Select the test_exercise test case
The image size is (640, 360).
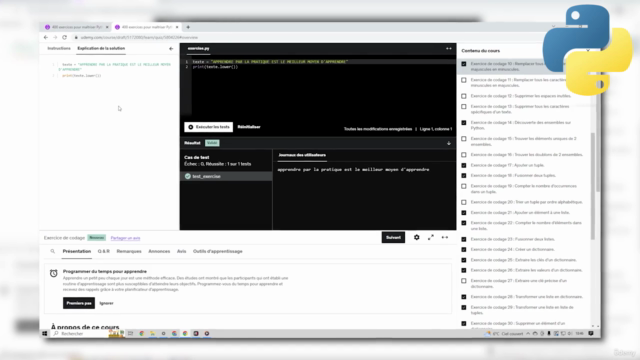[x=226, y=176]
